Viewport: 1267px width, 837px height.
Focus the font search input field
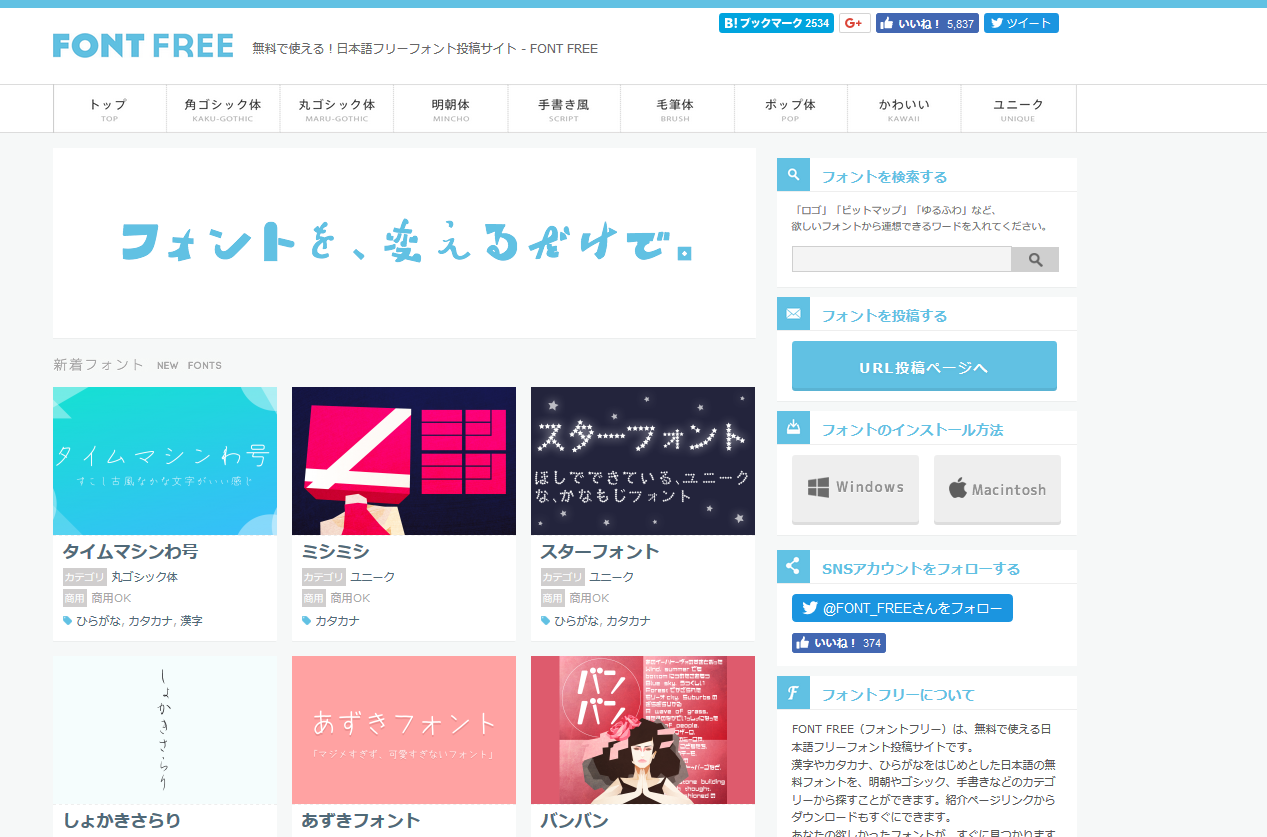[x=901, y=260]
